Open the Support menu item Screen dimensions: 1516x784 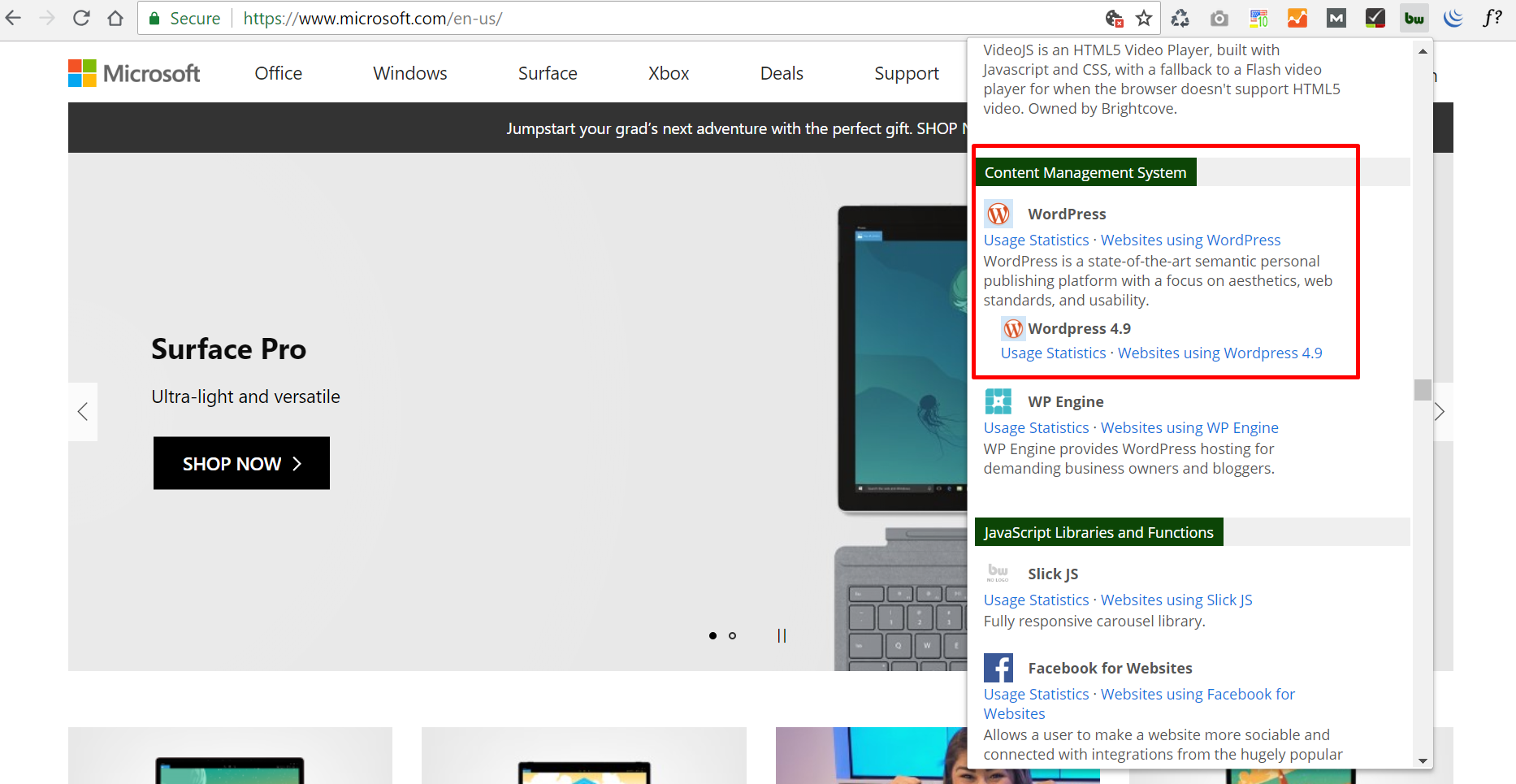[x=907, y=73]
